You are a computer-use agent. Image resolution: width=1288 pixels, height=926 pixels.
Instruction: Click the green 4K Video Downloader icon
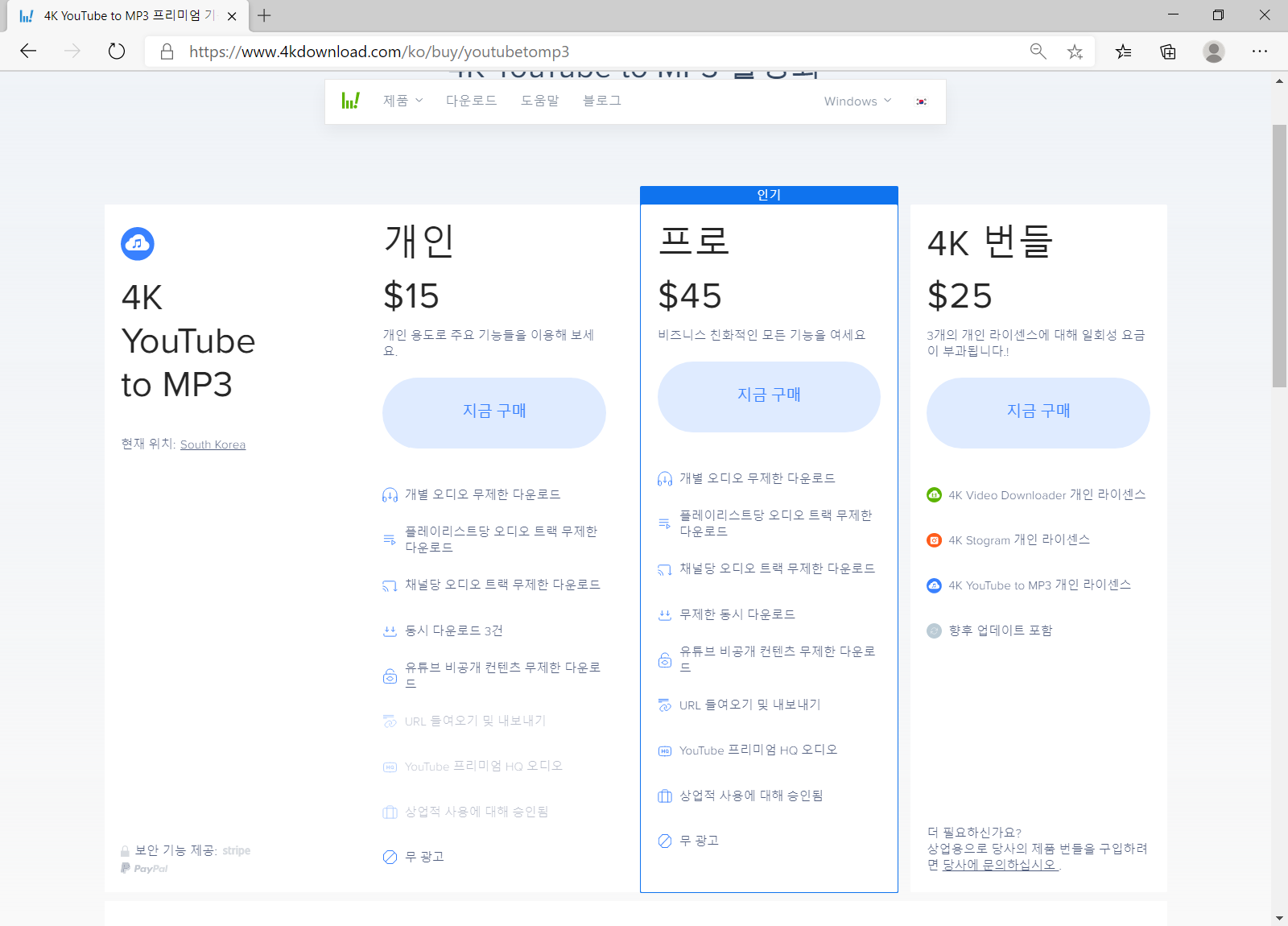tap(934, 494)
